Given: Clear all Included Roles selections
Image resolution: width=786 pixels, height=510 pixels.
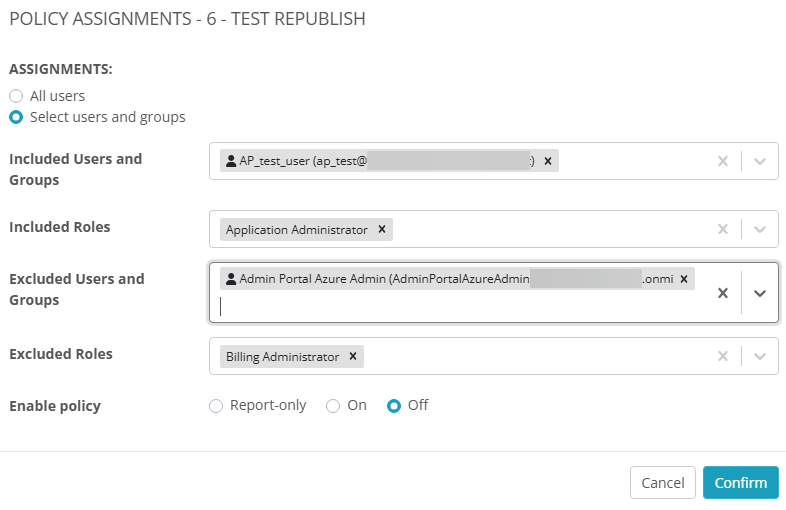Looking at the screenshot, I should pyautogui.click(x=723, y=229).
